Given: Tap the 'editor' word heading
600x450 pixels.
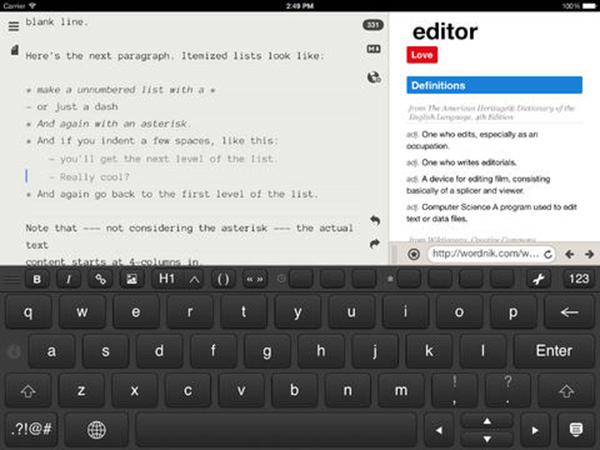Looking at the screenshot, I should tap(445, 32).
